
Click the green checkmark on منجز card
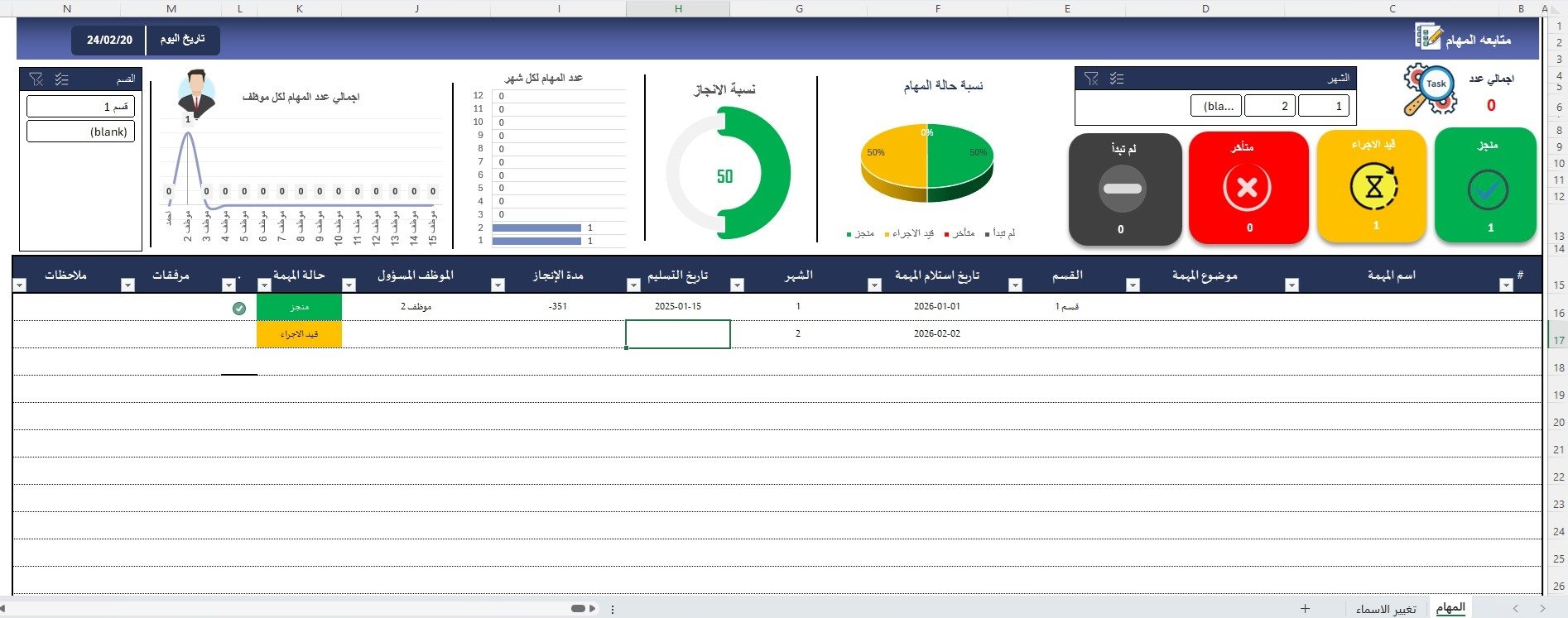[1487, 190]
